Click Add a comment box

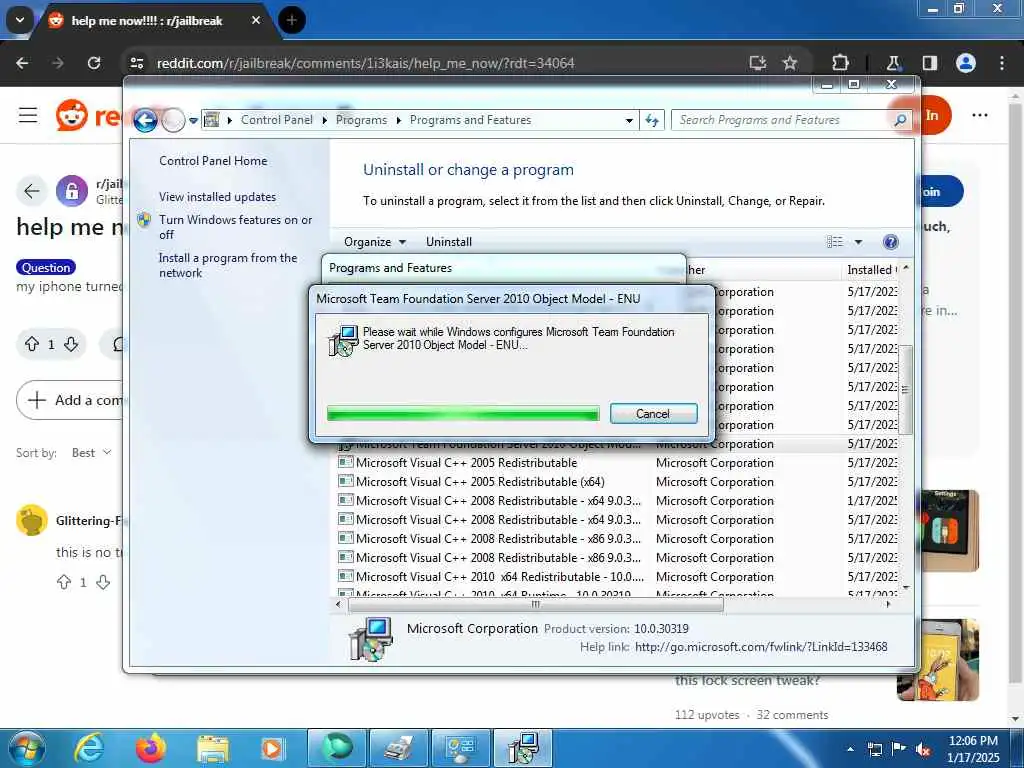(71, 400)
